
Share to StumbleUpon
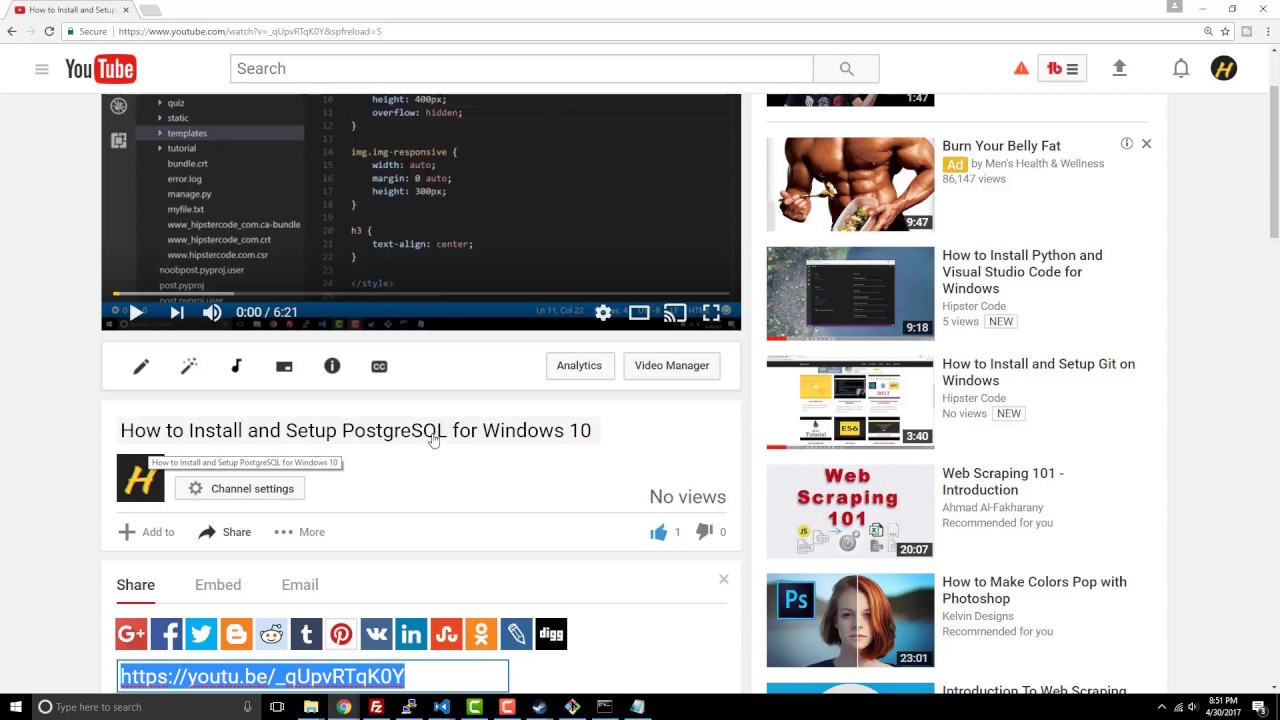click(x=446, y=634)
